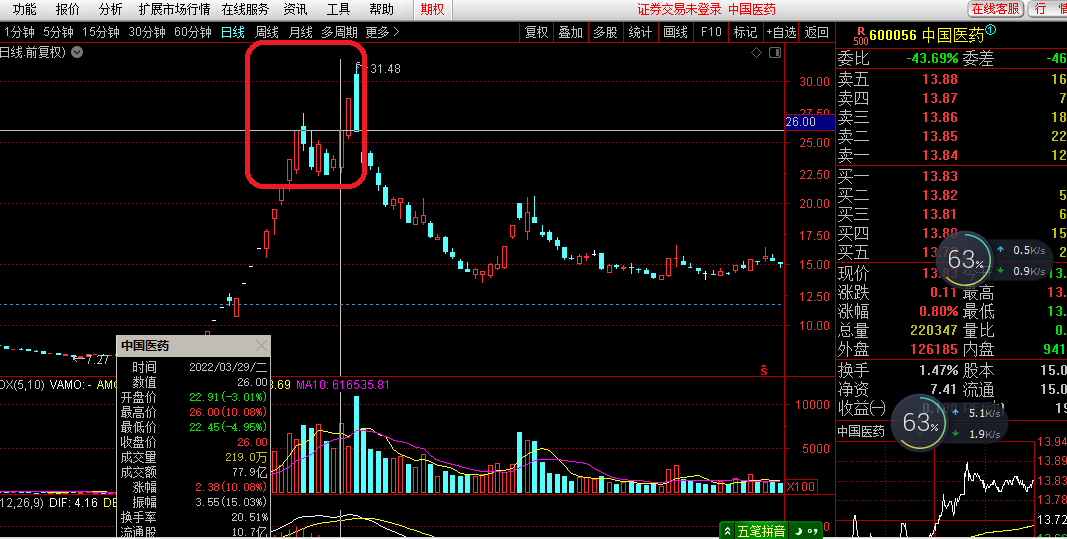
Task: Open the 功能 menu
Action: [x=24, y=10]
